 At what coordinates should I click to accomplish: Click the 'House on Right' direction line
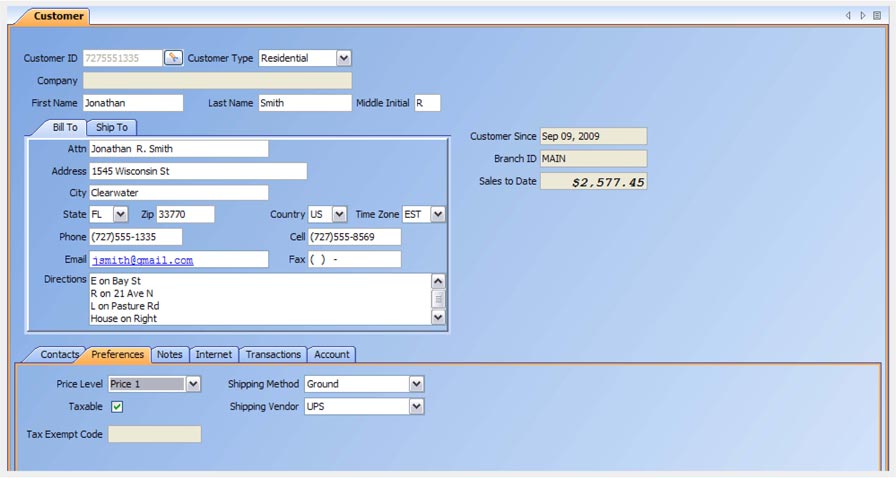[x=123, y=318]
